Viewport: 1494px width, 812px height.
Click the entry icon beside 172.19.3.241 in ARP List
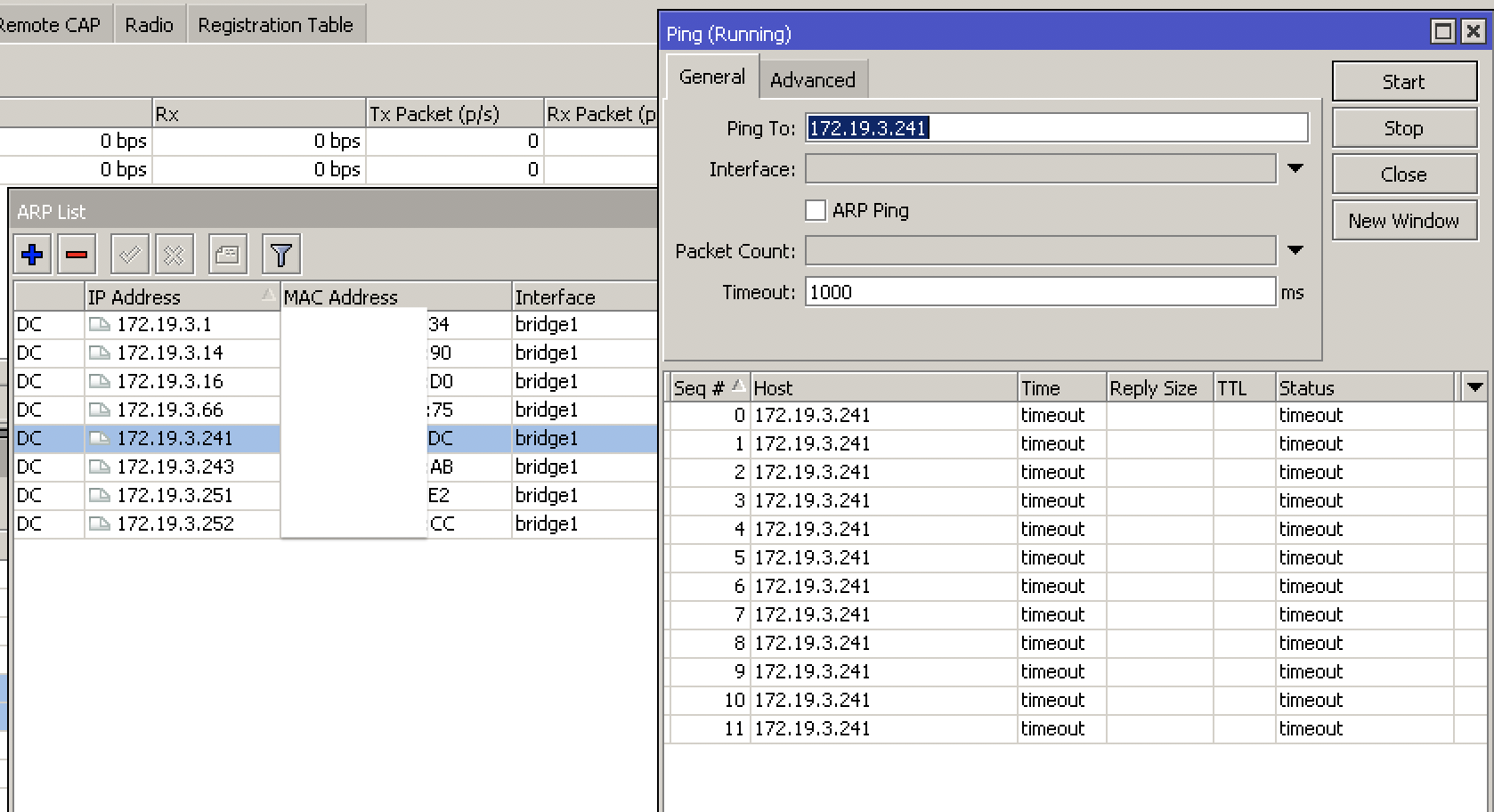[100, 438]
